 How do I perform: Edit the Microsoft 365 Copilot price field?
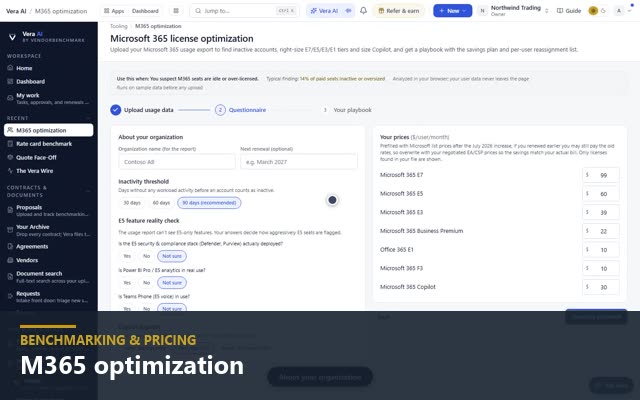601,287
